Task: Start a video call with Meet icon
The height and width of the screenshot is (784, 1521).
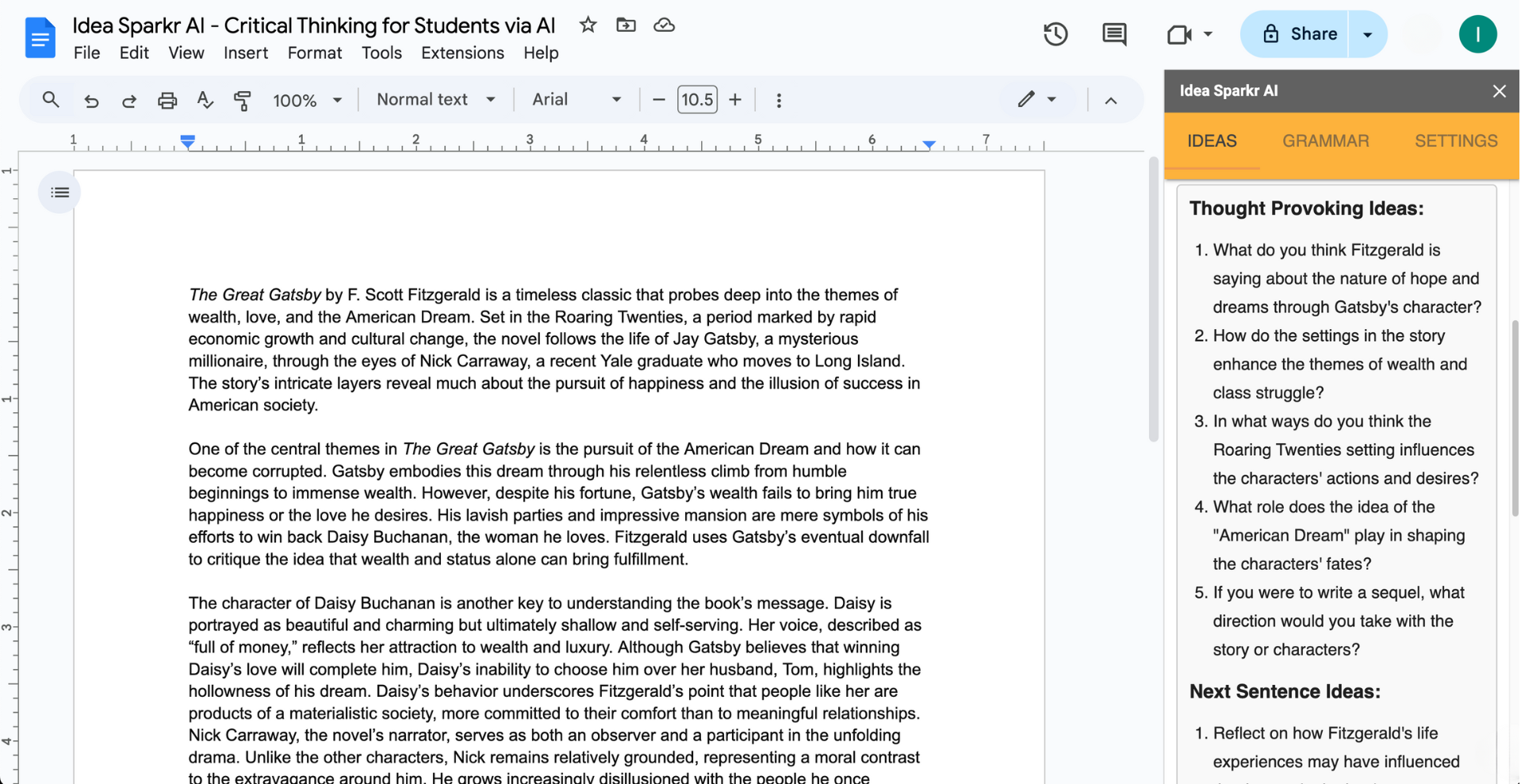Action: [x=1179, y=34]
